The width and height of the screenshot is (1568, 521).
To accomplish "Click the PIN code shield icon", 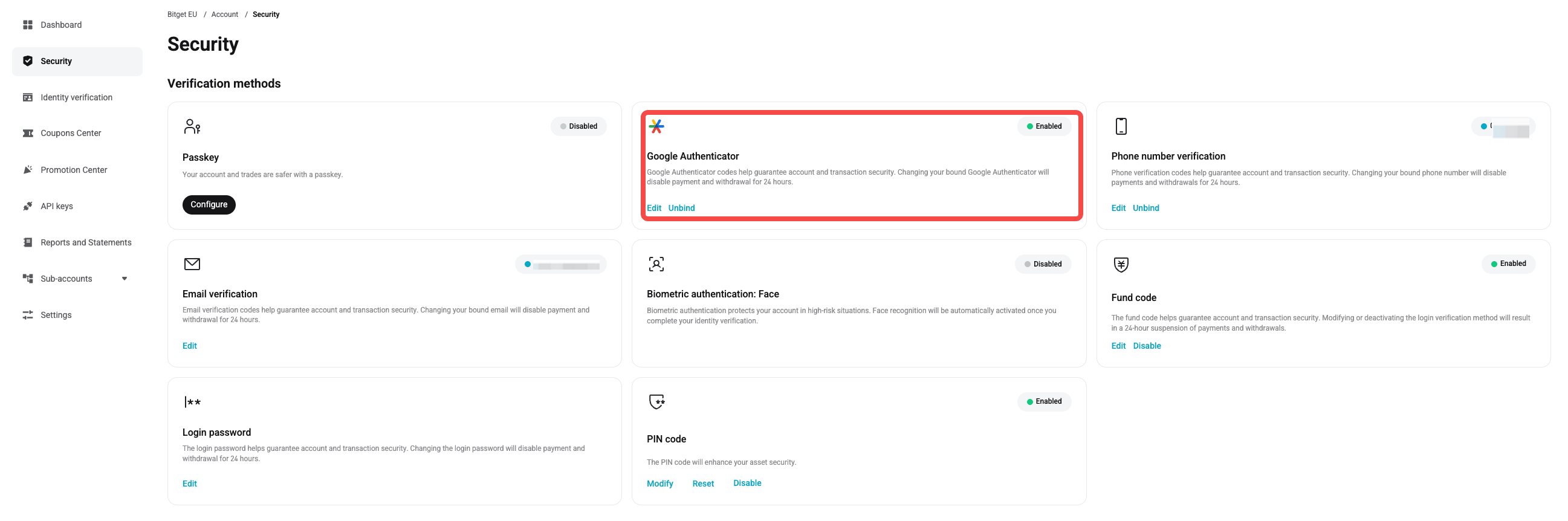I will pyautogui.click(x=657, y=402).
